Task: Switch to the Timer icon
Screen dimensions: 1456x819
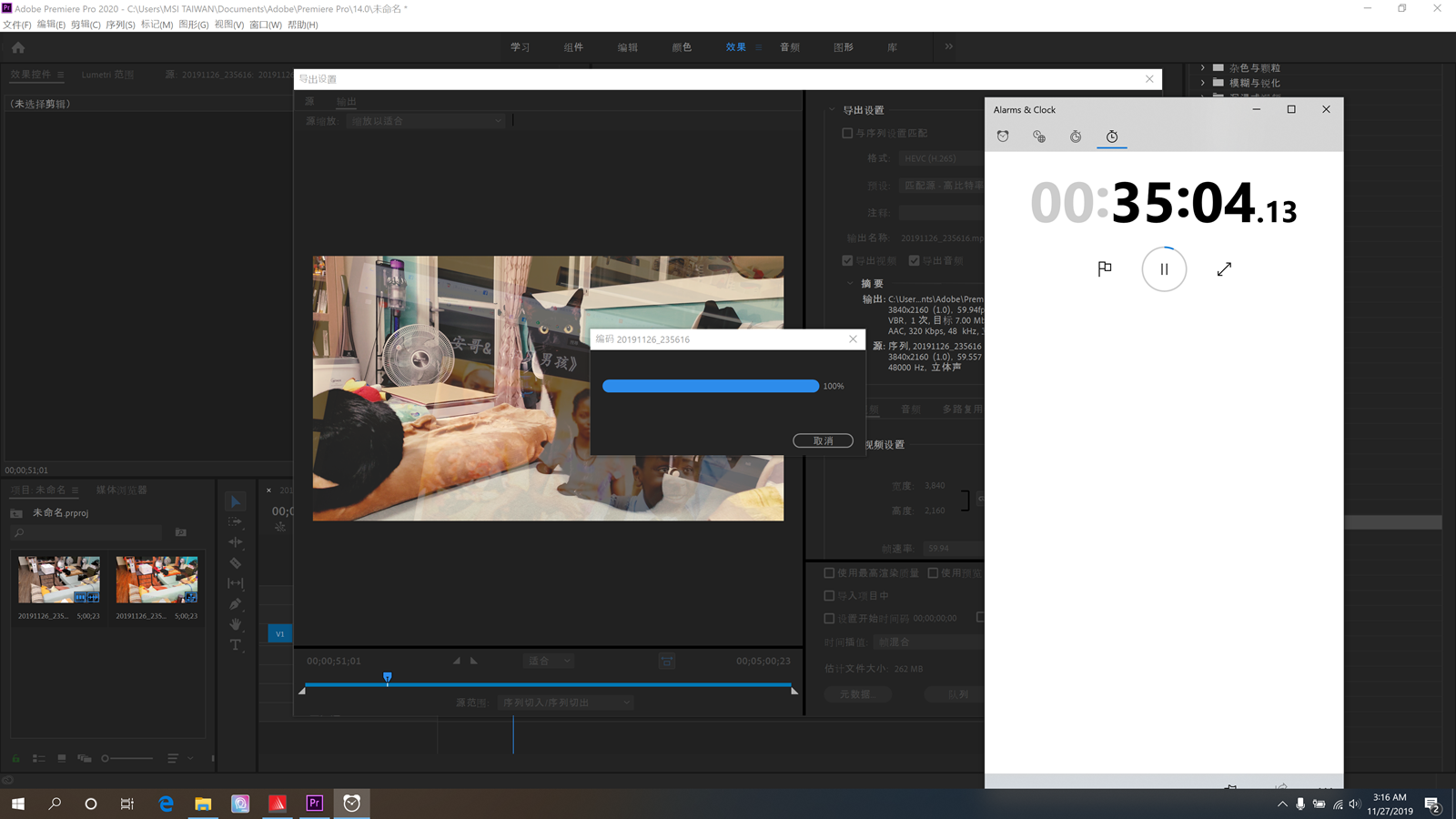Action: pos(1076,136)
